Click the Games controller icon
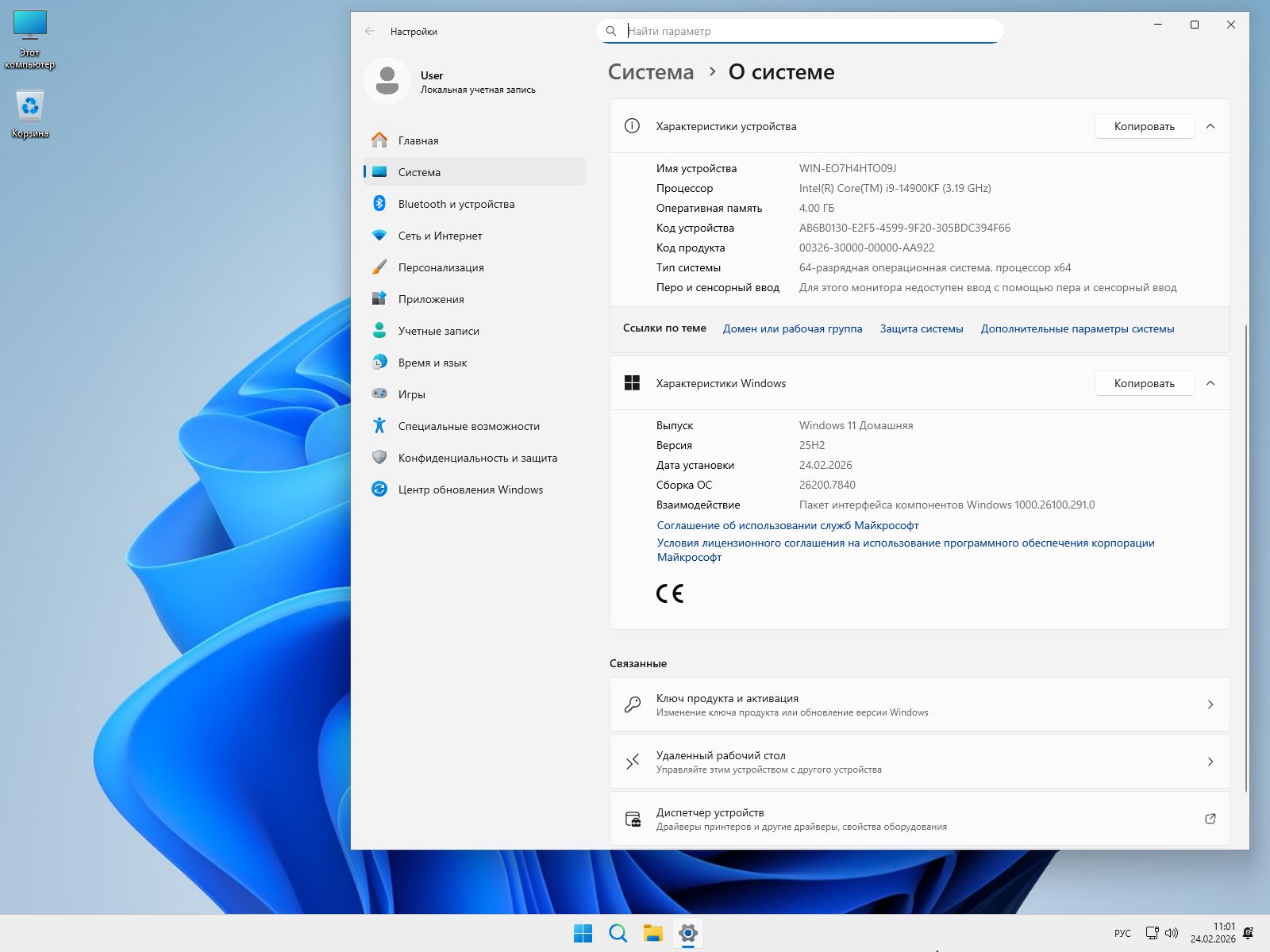Image resolution: width=1270 pixels, height=952 pixels. [x=379, y=394]
